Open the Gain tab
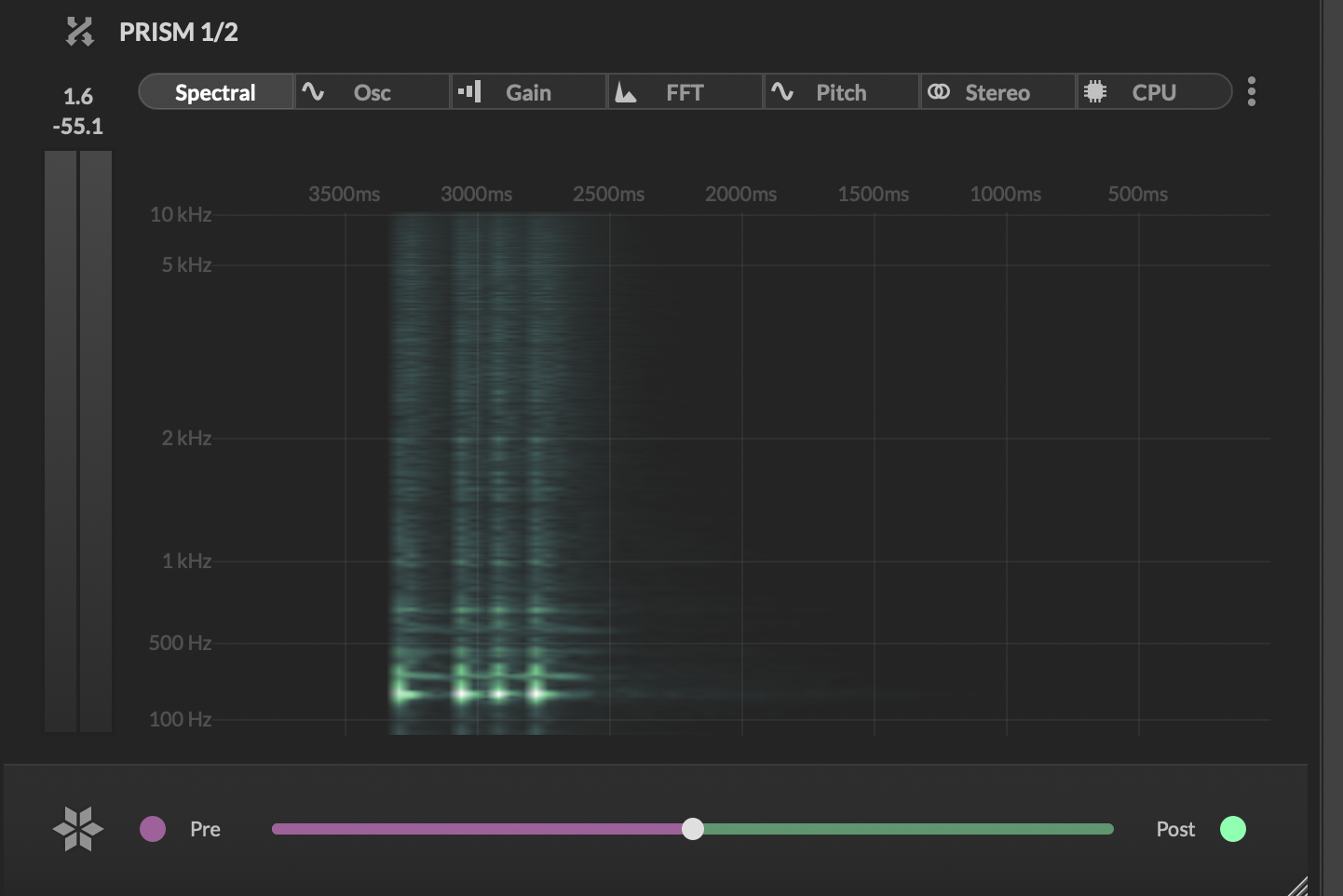Image resolution: width=1343 pixels, height=896 pixels. tap(529, 92)
